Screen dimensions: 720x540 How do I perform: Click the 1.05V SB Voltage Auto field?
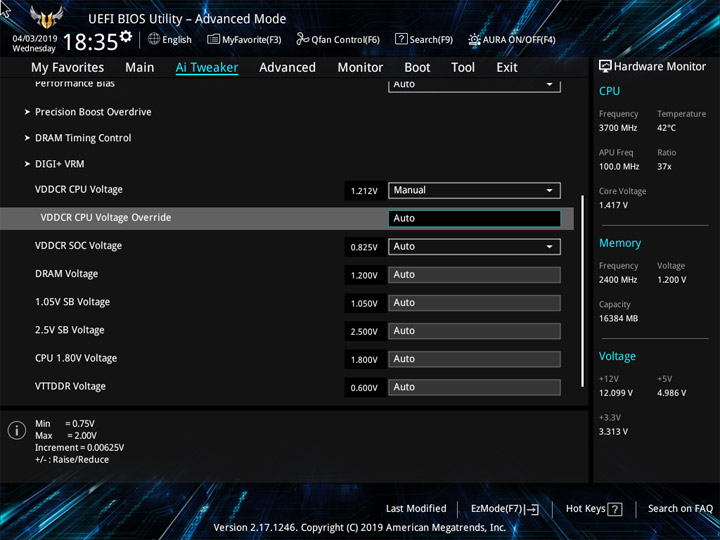pyautogui.click(x=474, y=303)
